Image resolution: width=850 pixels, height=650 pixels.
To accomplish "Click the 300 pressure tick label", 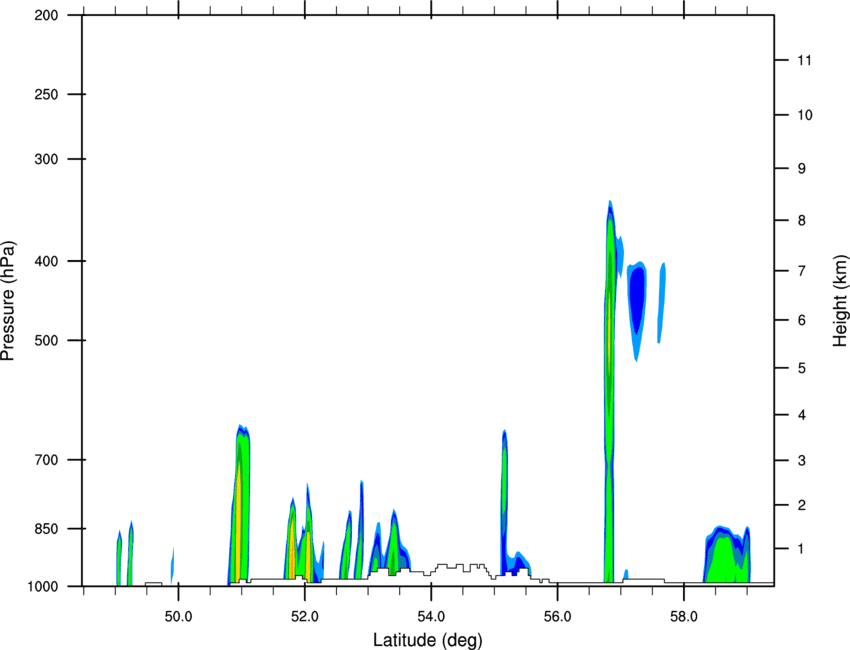I will click(47, 159).
